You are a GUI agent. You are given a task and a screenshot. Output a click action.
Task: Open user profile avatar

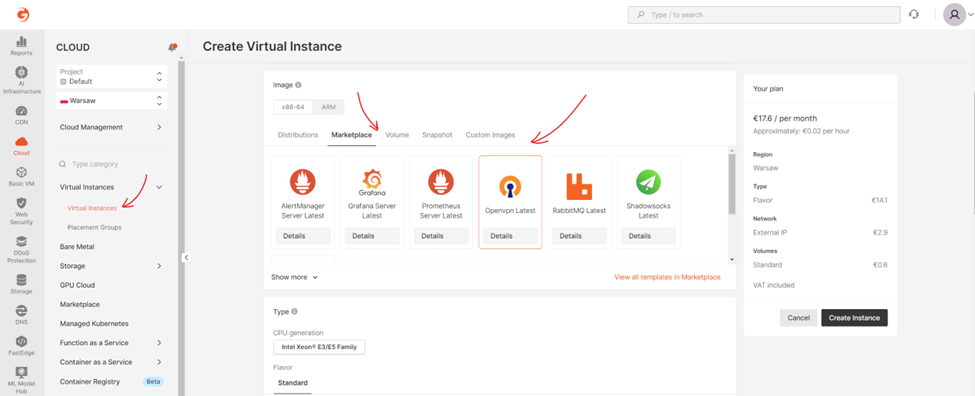954,14
